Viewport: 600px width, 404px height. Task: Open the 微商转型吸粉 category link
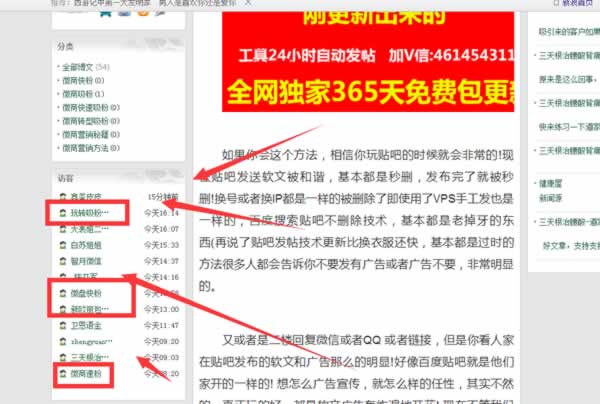[91, 121]
